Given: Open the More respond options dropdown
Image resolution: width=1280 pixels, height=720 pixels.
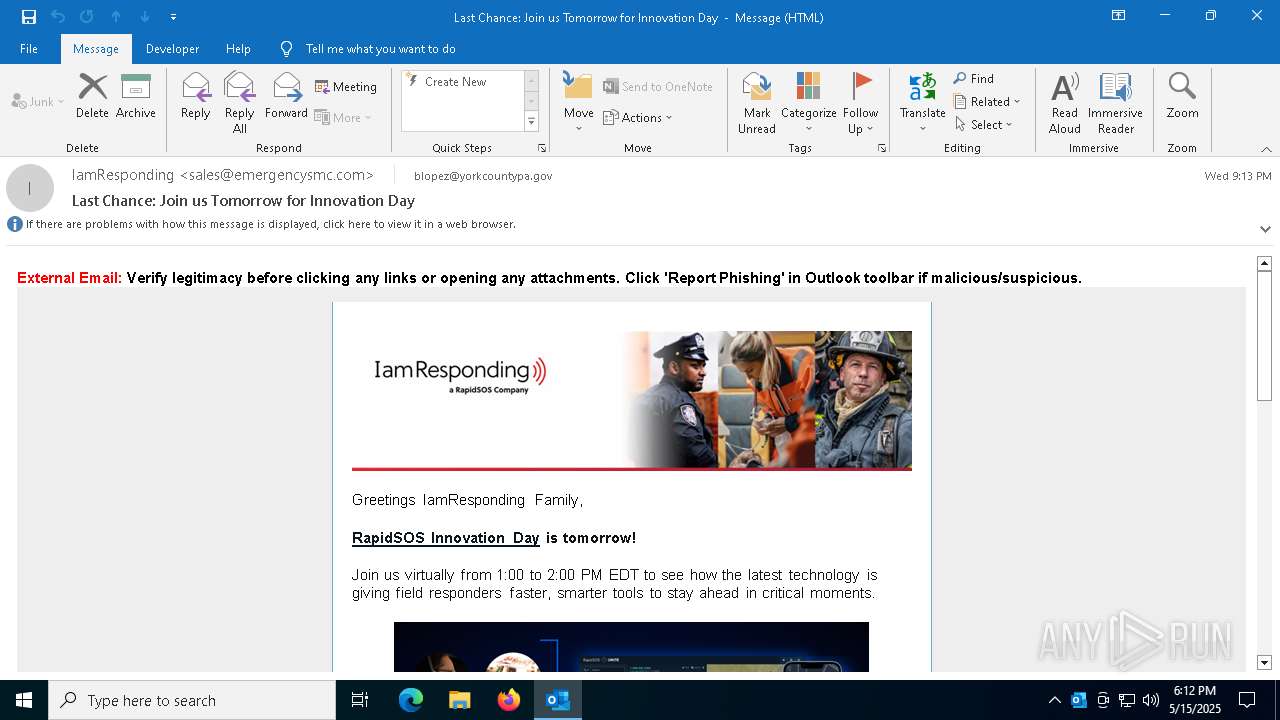Looking at the screenshot, I should pos(343,117).
